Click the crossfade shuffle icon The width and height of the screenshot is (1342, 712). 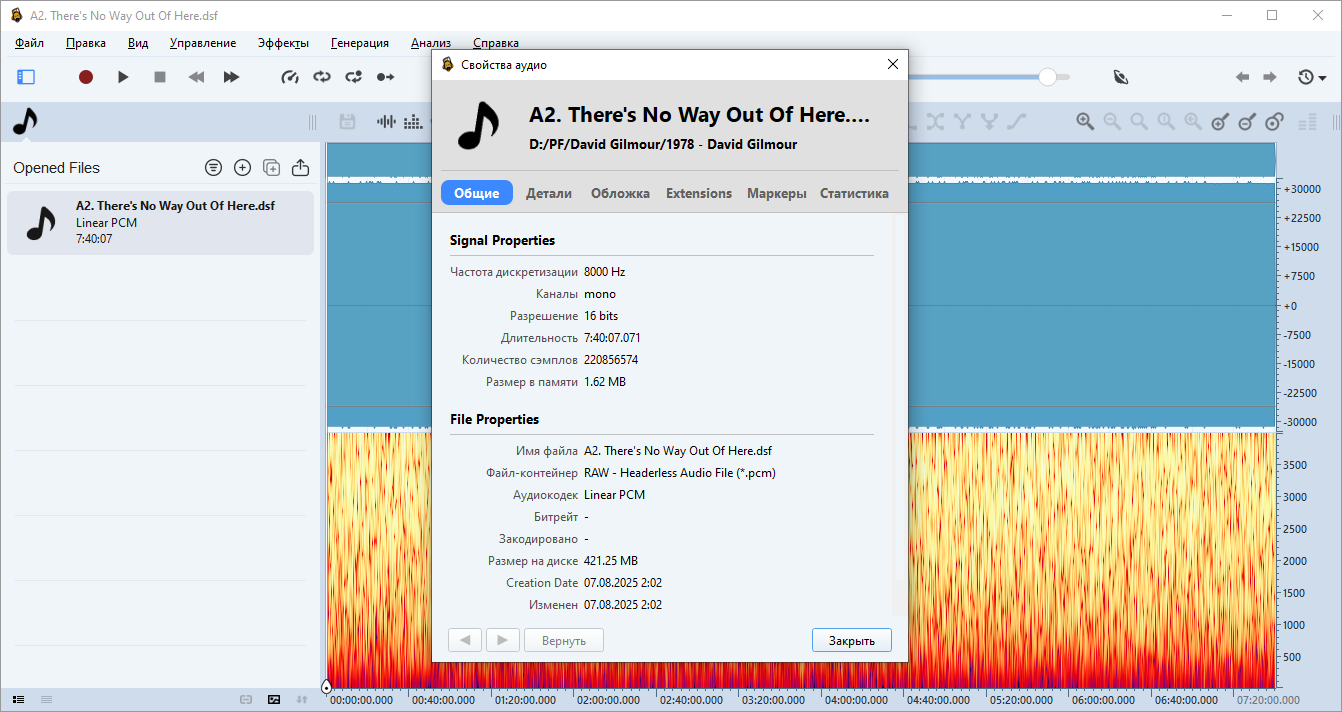tap(935, 122)
